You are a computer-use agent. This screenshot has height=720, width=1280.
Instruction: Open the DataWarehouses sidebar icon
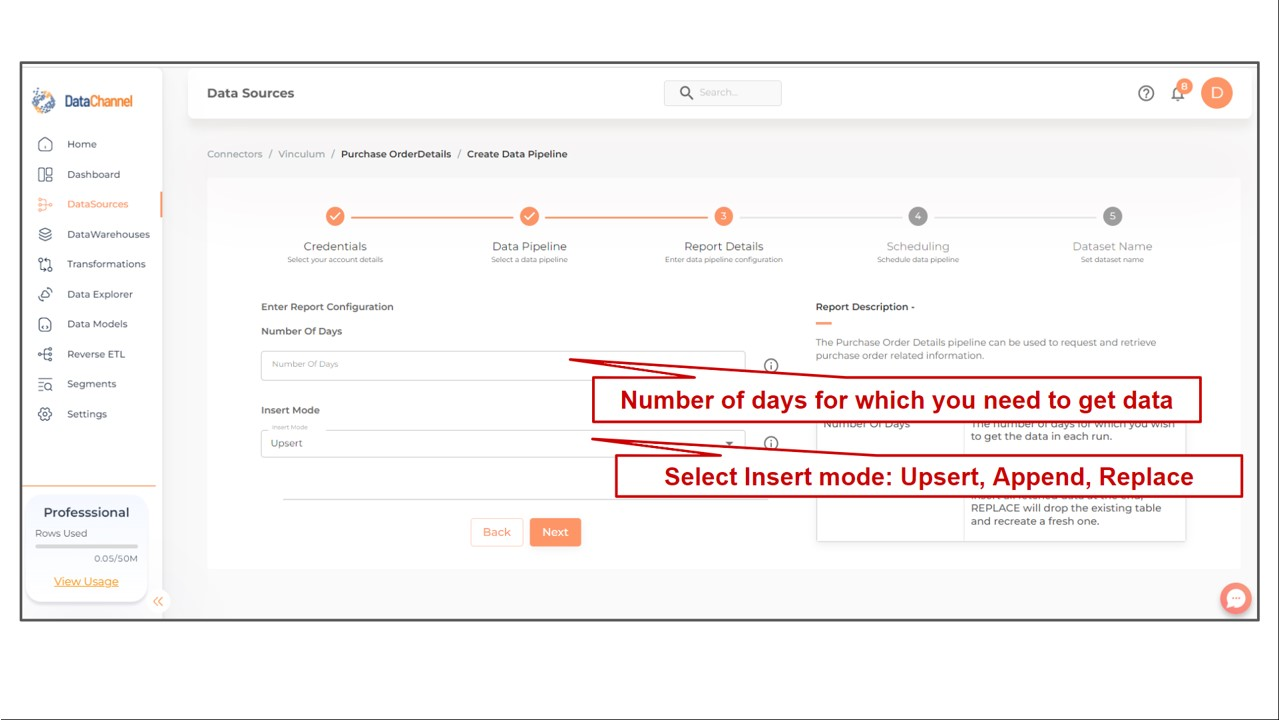pyautogui.click(x=45, y=234)
